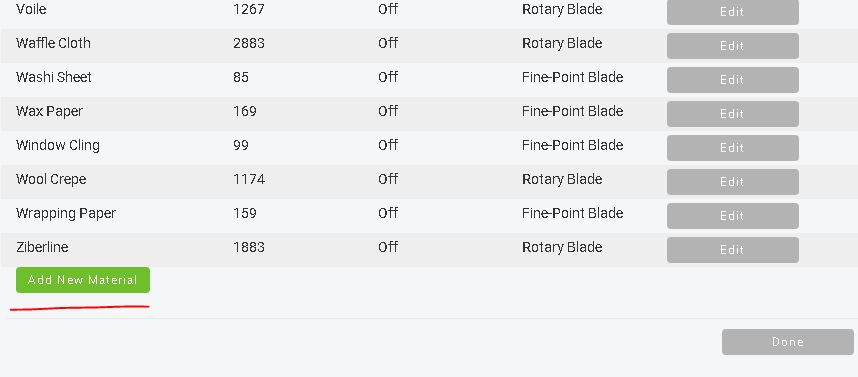Click the Wool Crepe pressure value 1174

click(x=249, y=179)
